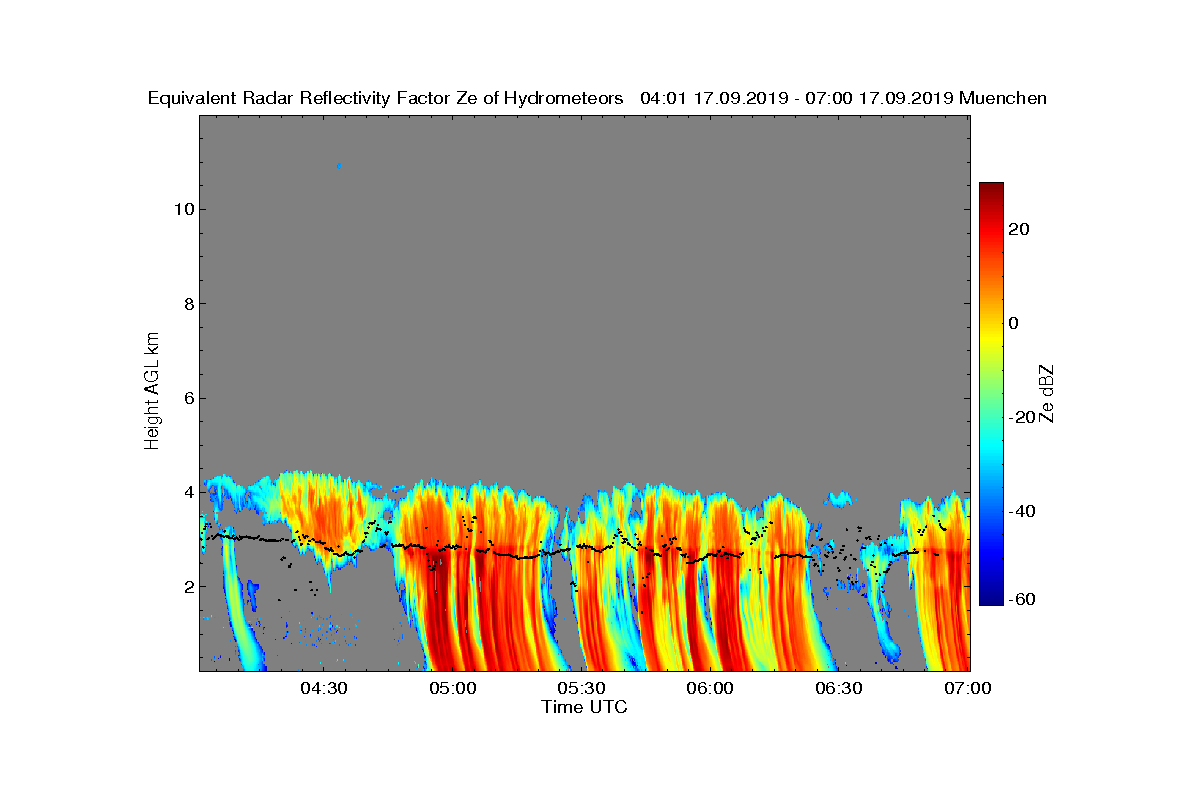Click the 'Ze dBZ' colorbar label

[x=1048, y=393]
